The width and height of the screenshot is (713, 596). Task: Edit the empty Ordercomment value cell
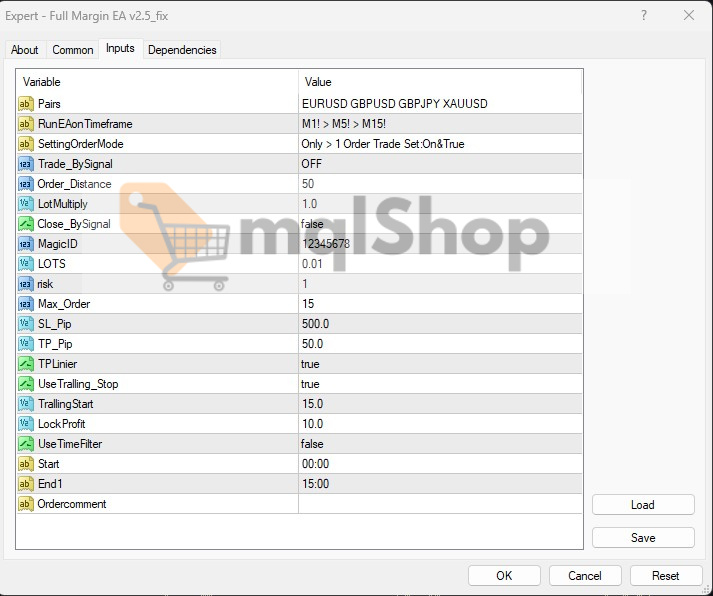click(x=440, y=504)
